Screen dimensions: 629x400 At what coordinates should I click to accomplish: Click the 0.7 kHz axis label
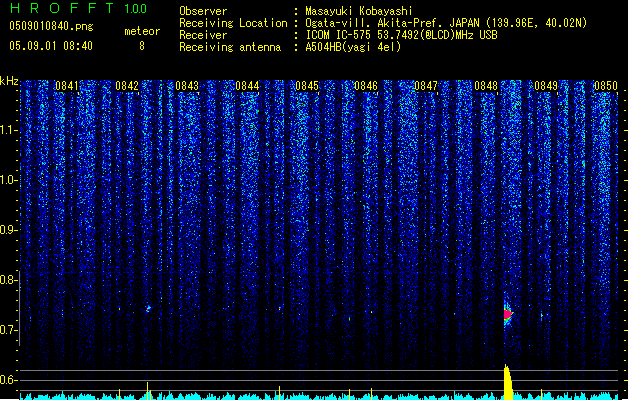8,330
